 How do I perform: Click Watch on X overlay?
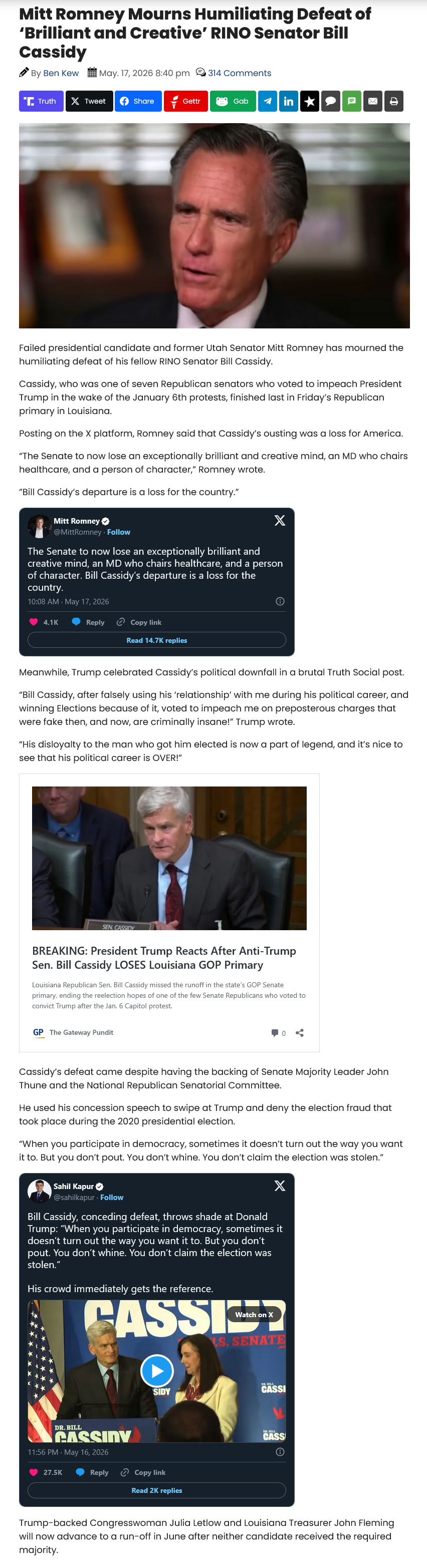click(254, 1314)
